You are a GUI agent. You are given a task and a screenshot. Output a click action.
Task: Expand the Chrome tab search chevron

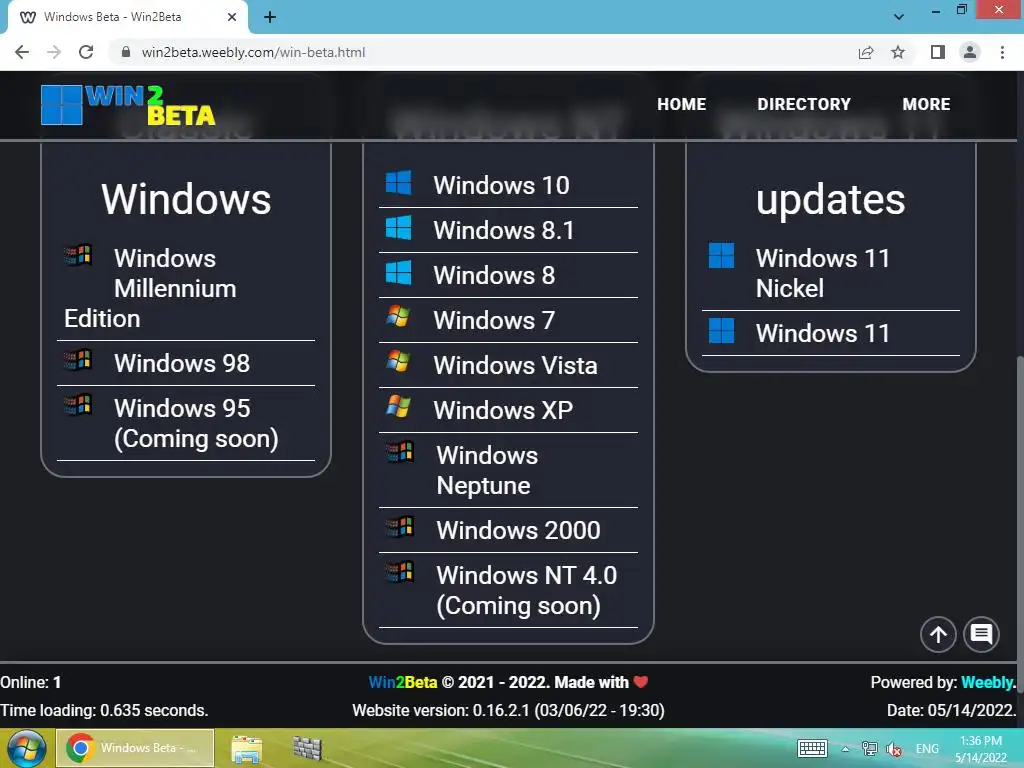coord(899,17)
